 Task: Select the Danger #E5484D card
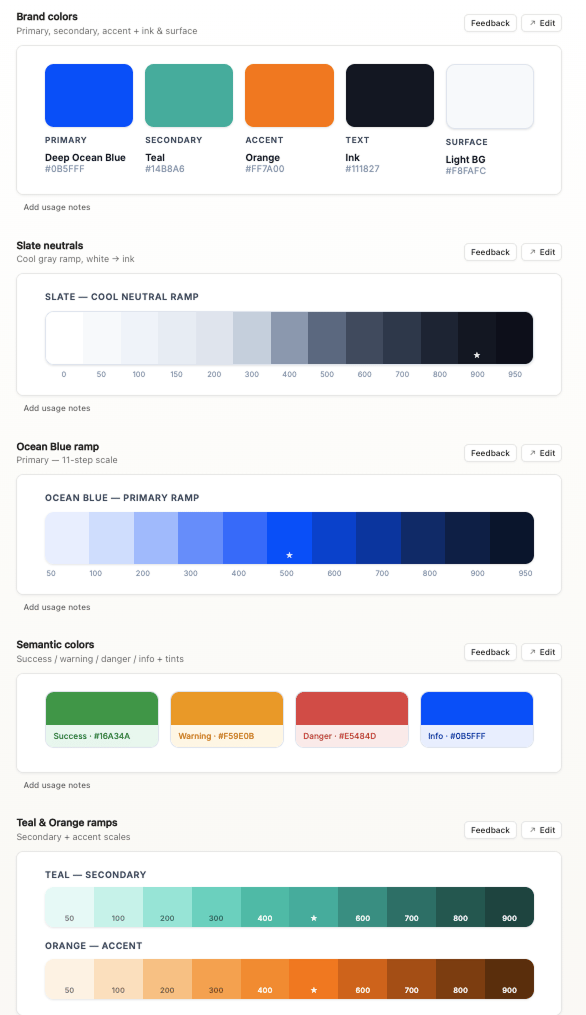click(352, 720)
